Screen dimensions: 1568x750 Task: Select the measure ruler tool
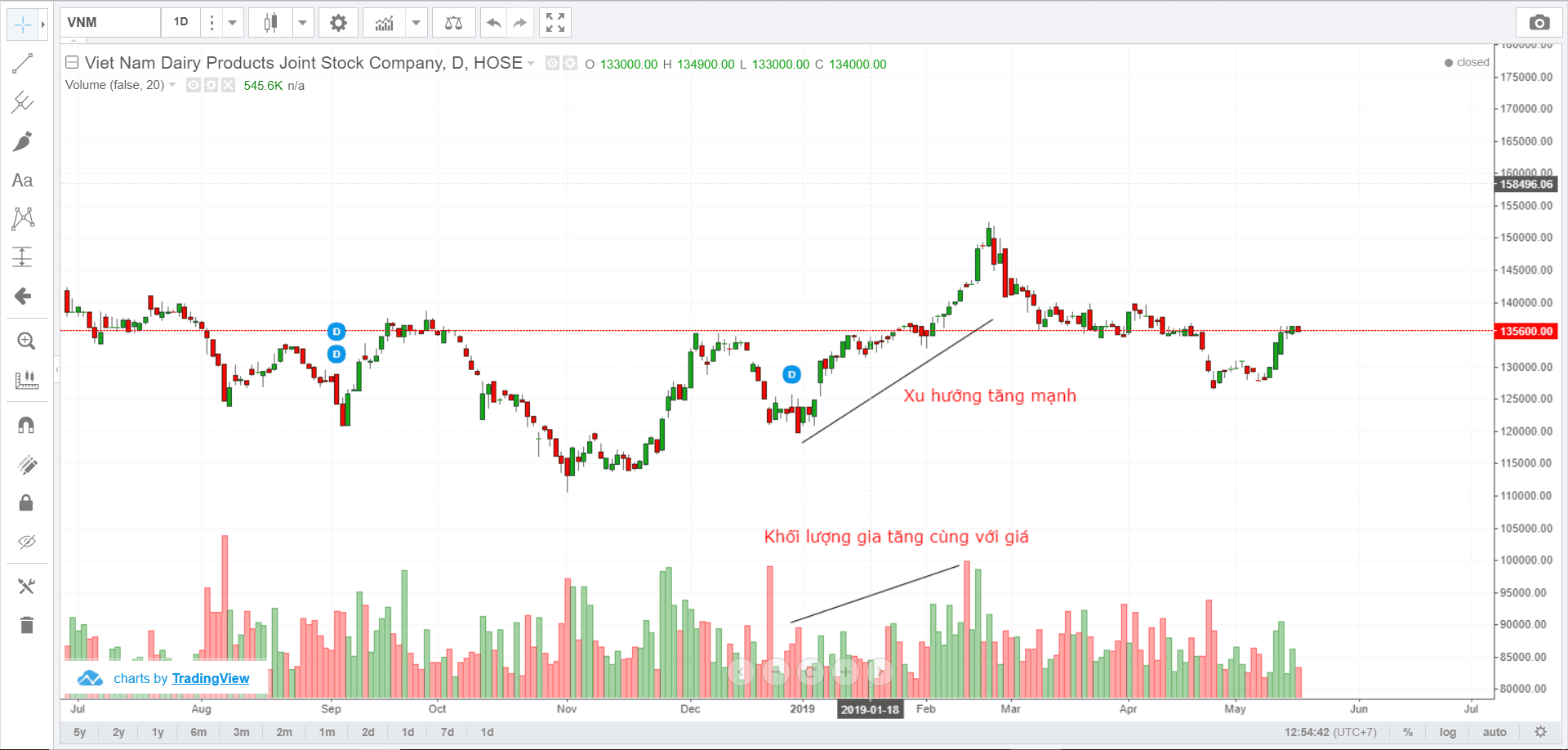(x=26, y=380)
